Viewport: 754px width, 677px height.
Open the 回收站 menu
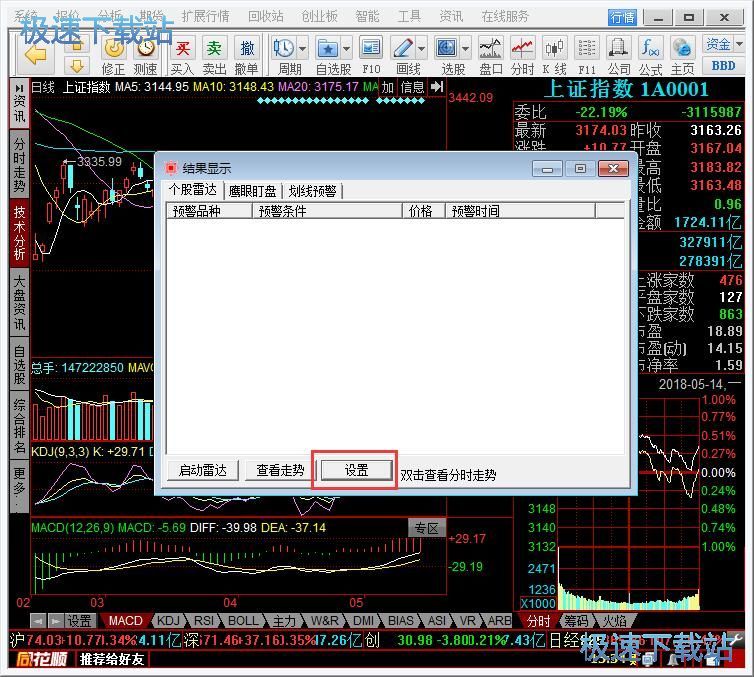(x=265, y=16)
